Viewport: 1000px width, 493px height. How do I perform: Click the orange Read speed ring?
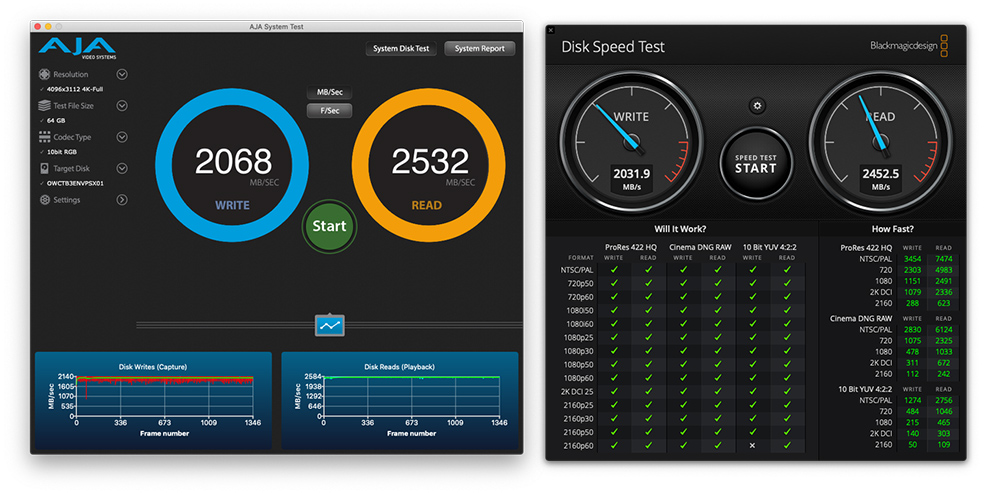click(429, 165)
